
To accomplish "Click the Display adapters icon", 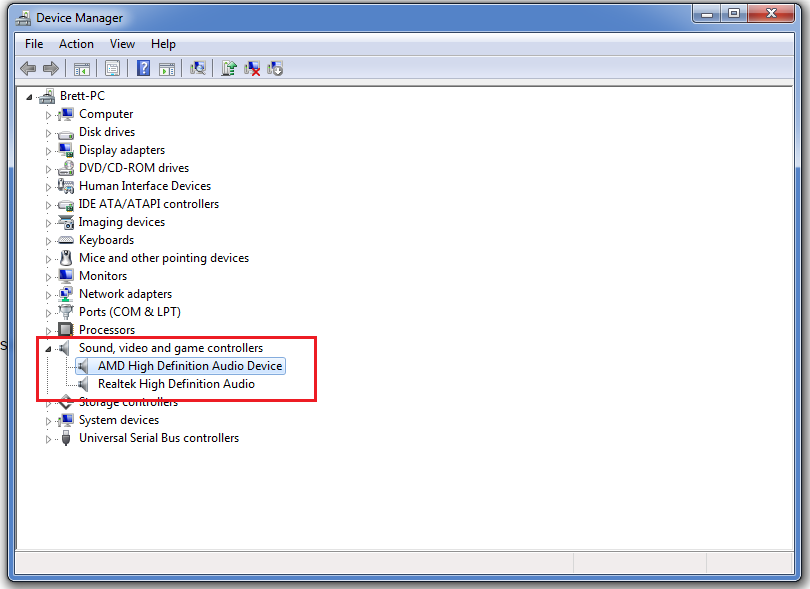I will pyautogui.click(x=66, y=150).
